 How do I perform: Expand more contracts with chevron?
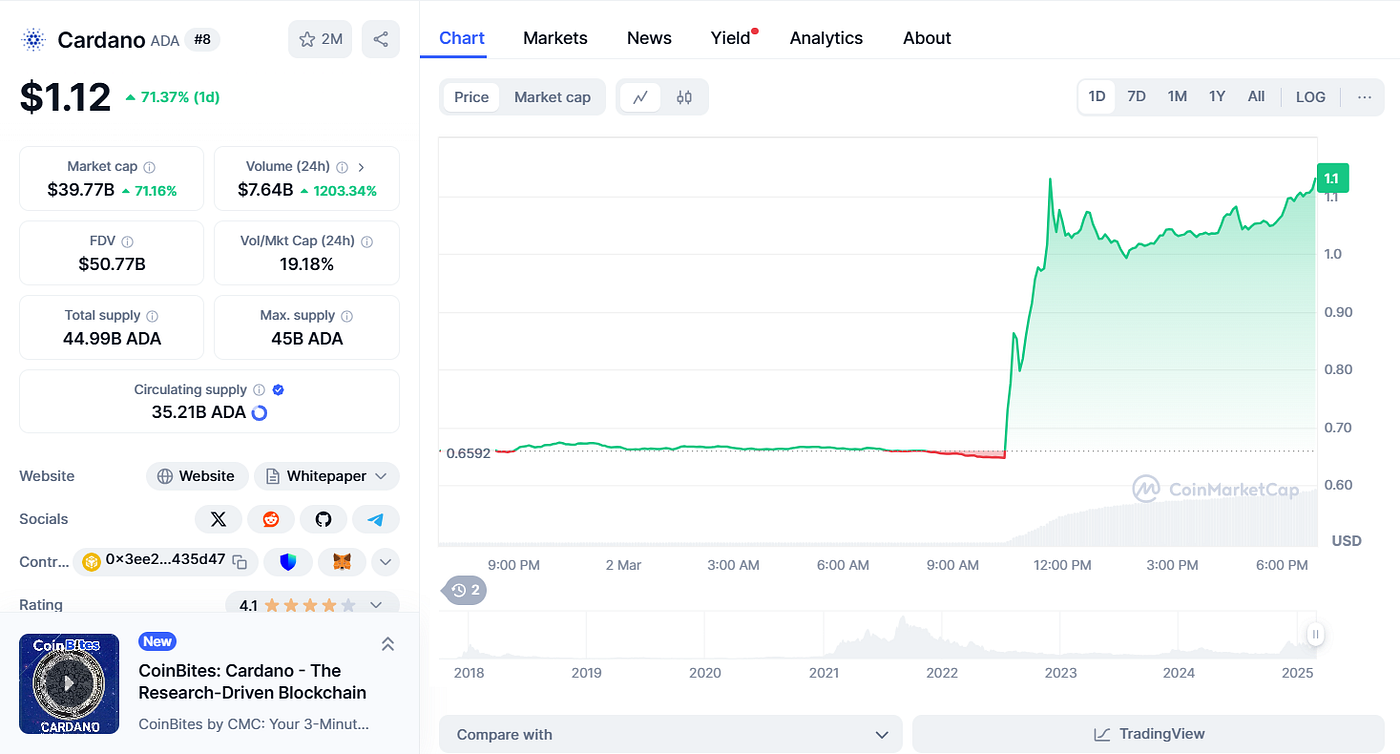(386, 562)
